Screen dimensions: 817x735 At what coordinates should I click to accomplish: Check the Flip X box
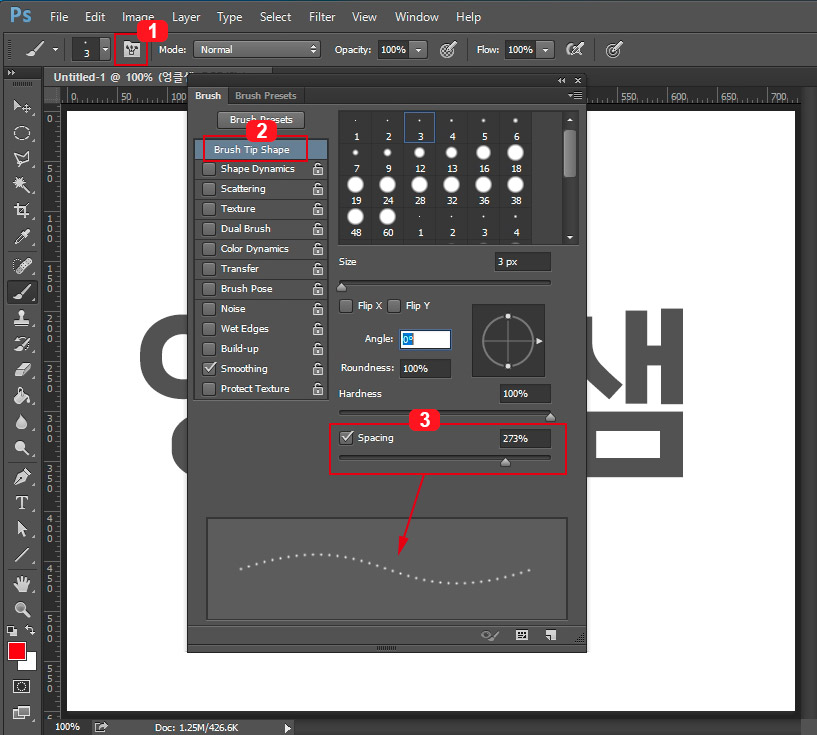[346, 306]
